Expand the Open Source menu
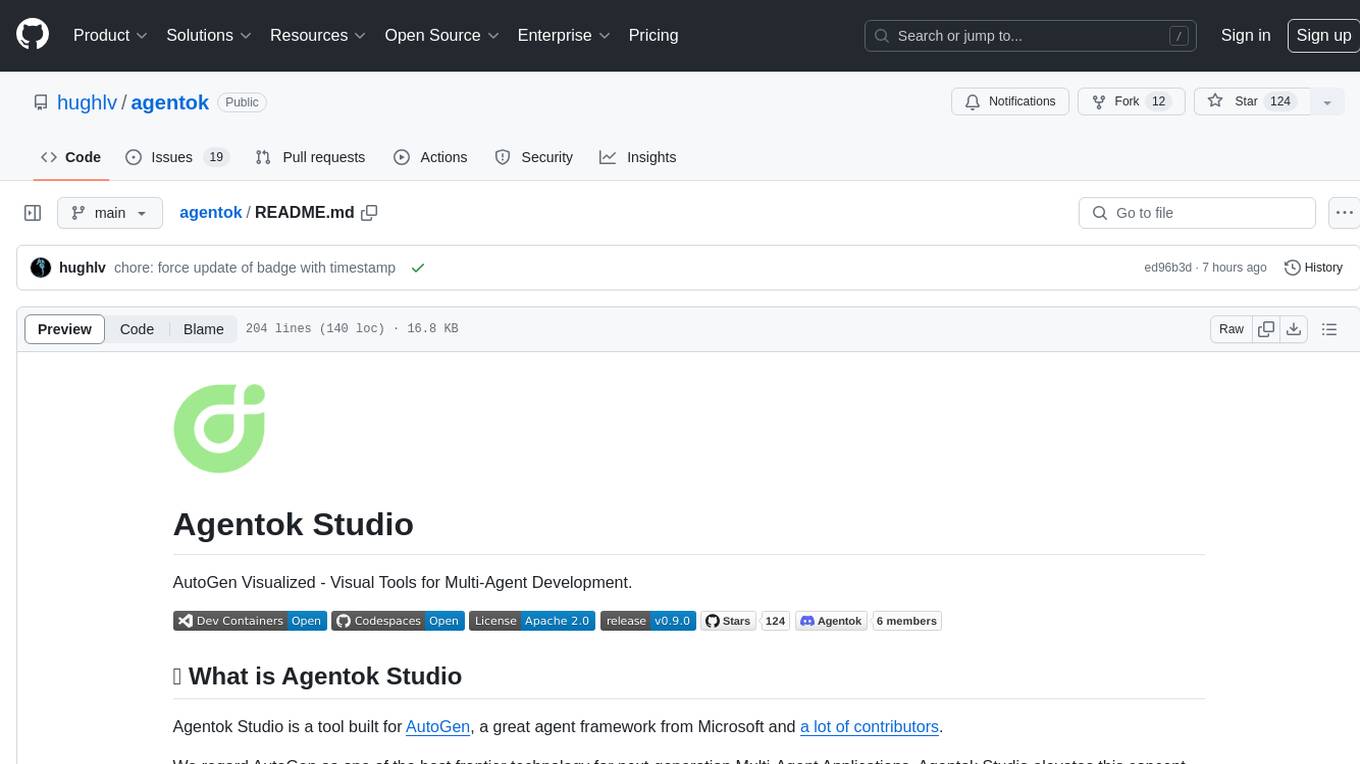The height and width of the screenshot is (764, 1360). click(x=442, y=35)
